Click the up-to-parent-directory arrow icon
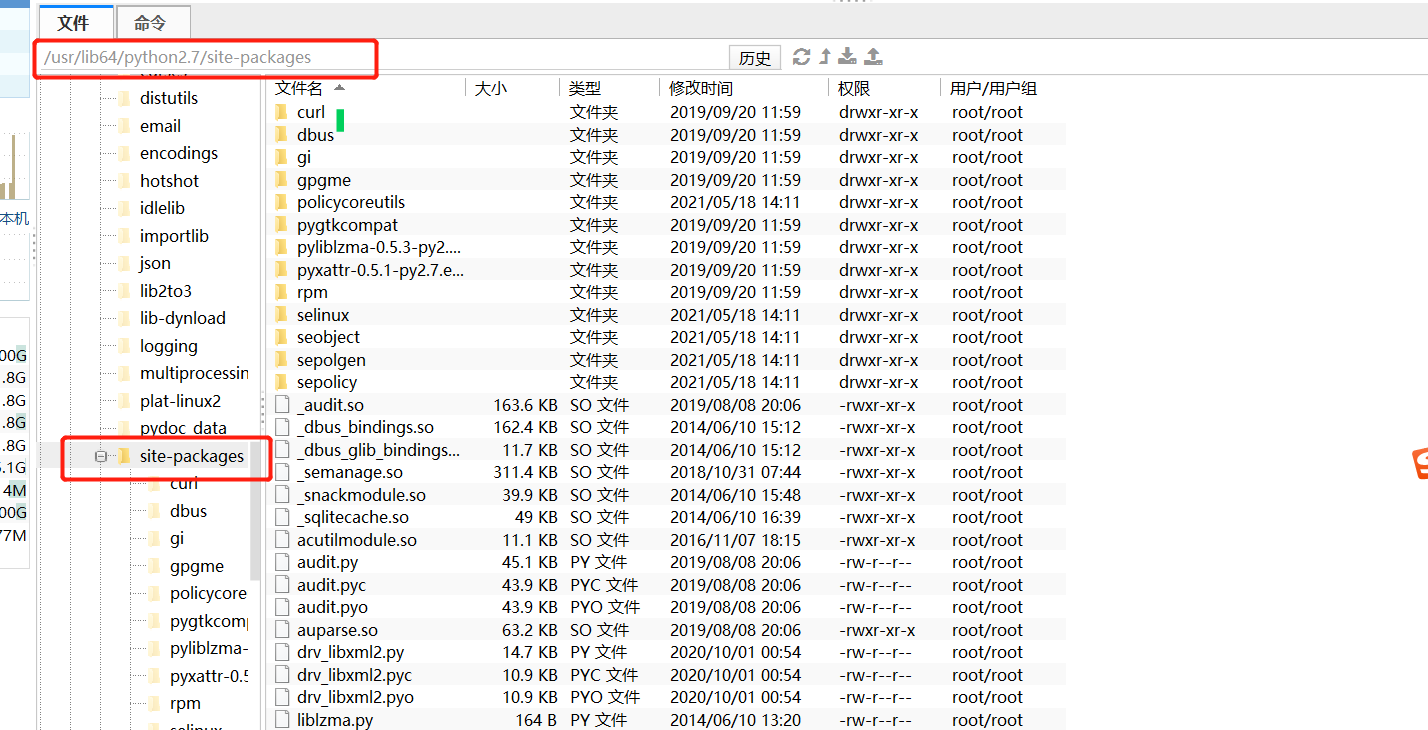The height and width of the screenshot is (730, 1428). (x=822, y=57)
